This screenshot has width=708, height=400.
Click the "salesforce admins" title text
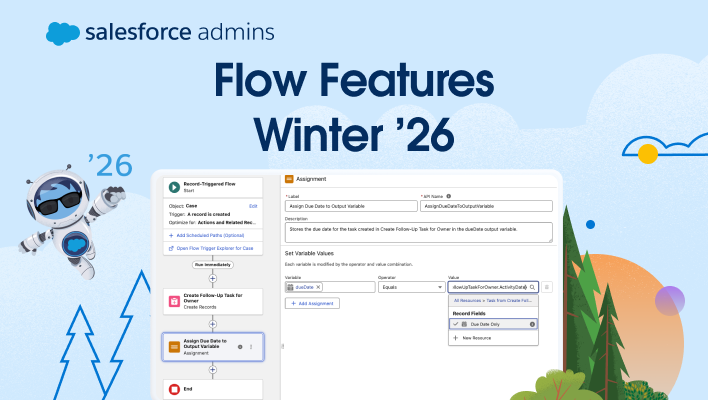click(180, 33)
